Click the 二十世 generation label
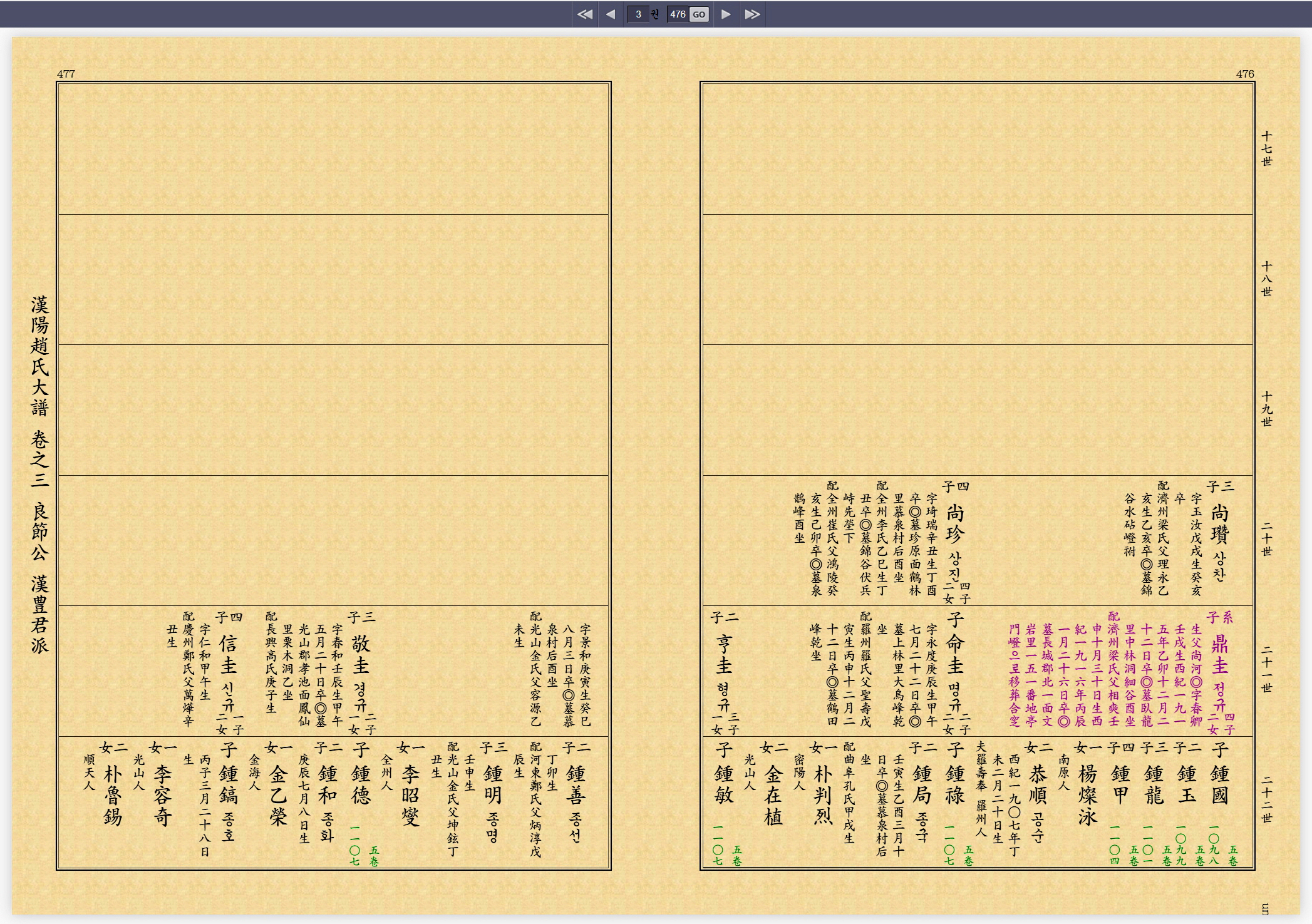 click(x=1267, y=539)
